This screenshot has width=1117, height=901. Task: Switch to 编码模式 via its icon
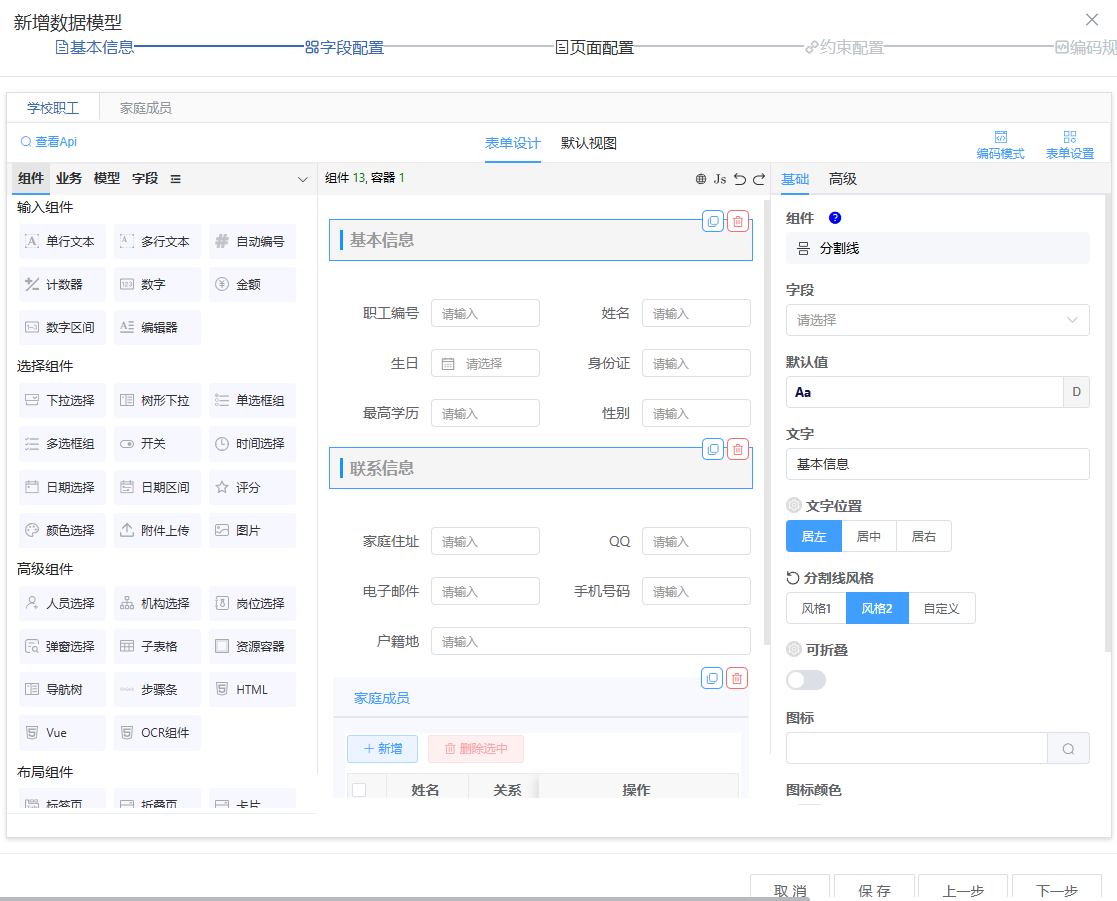tap(1000, 138)
